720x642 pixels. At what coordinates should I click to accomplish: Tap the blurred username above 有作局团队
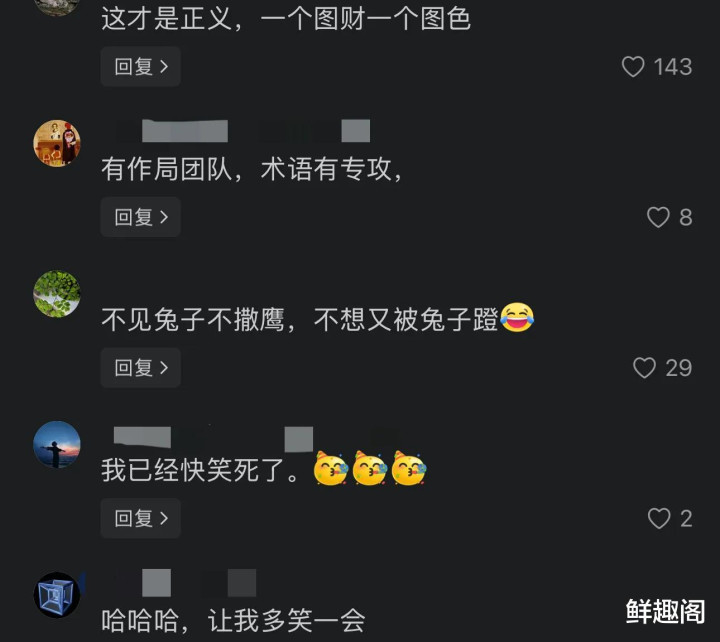click(242, 131)
